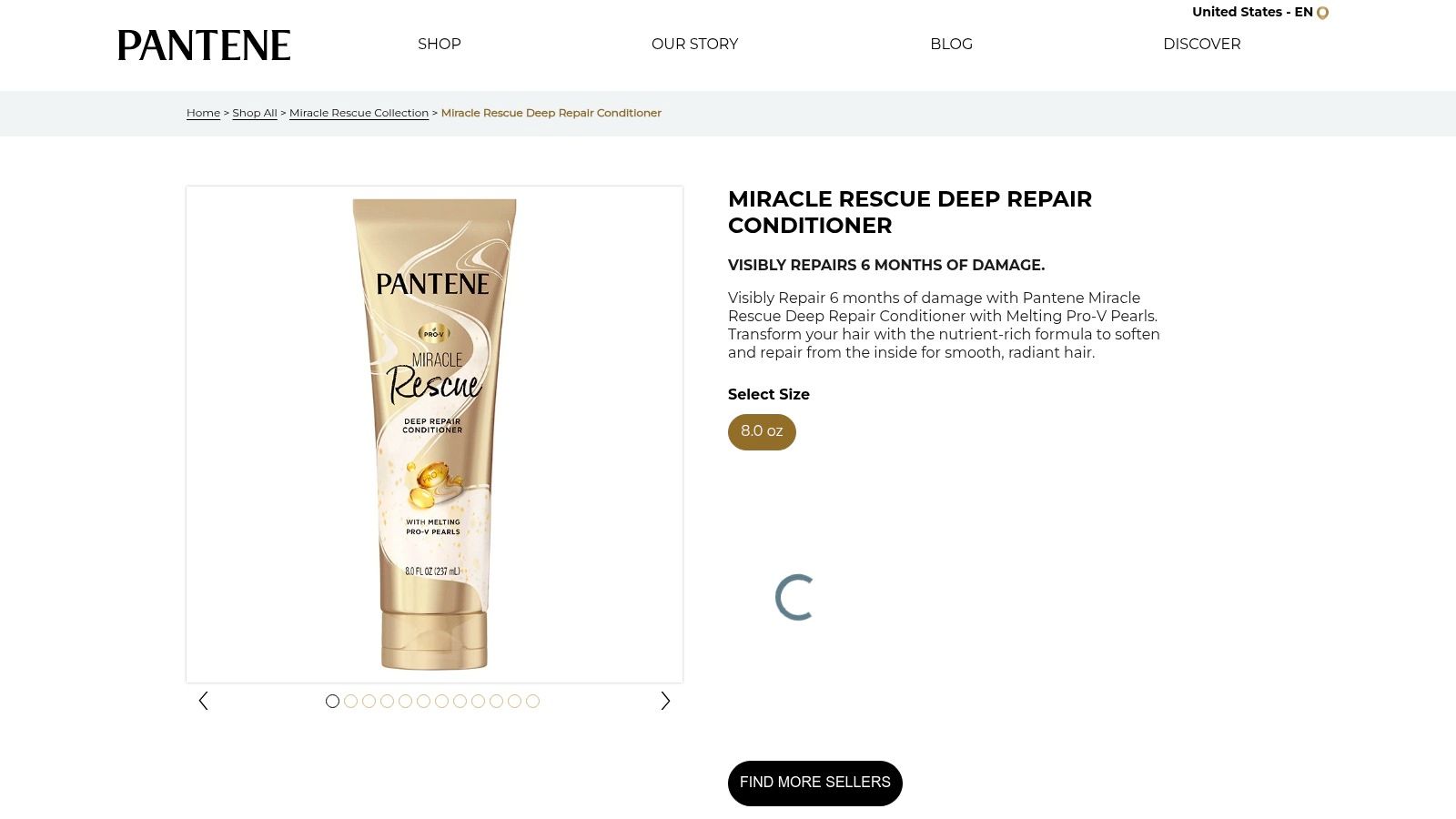
Task: Open the DISCOVER menu
Action: [1202, 44]
